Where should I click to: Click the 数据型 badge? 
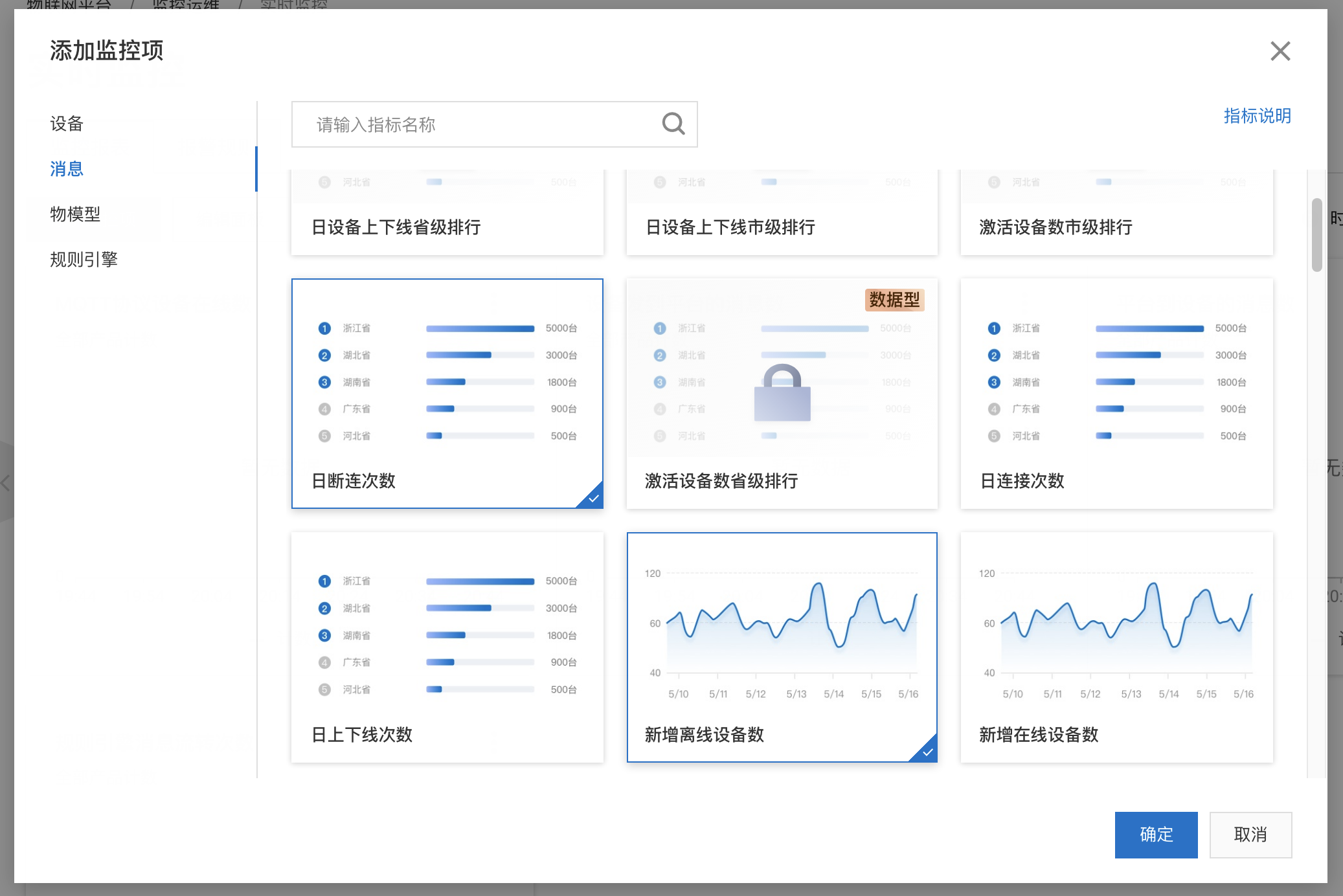(894, 300)
